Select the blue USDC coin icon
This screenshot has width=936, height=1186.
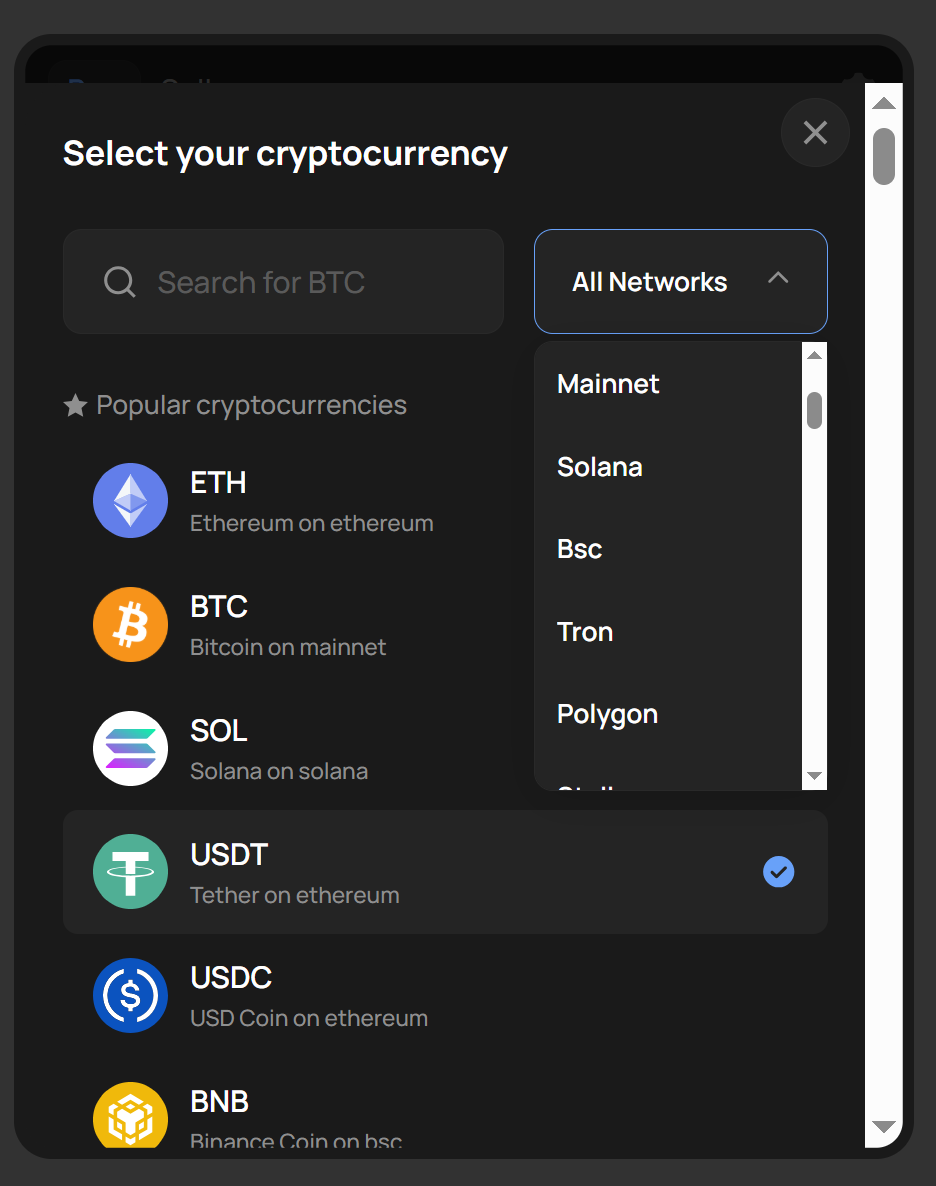(130, 996)
